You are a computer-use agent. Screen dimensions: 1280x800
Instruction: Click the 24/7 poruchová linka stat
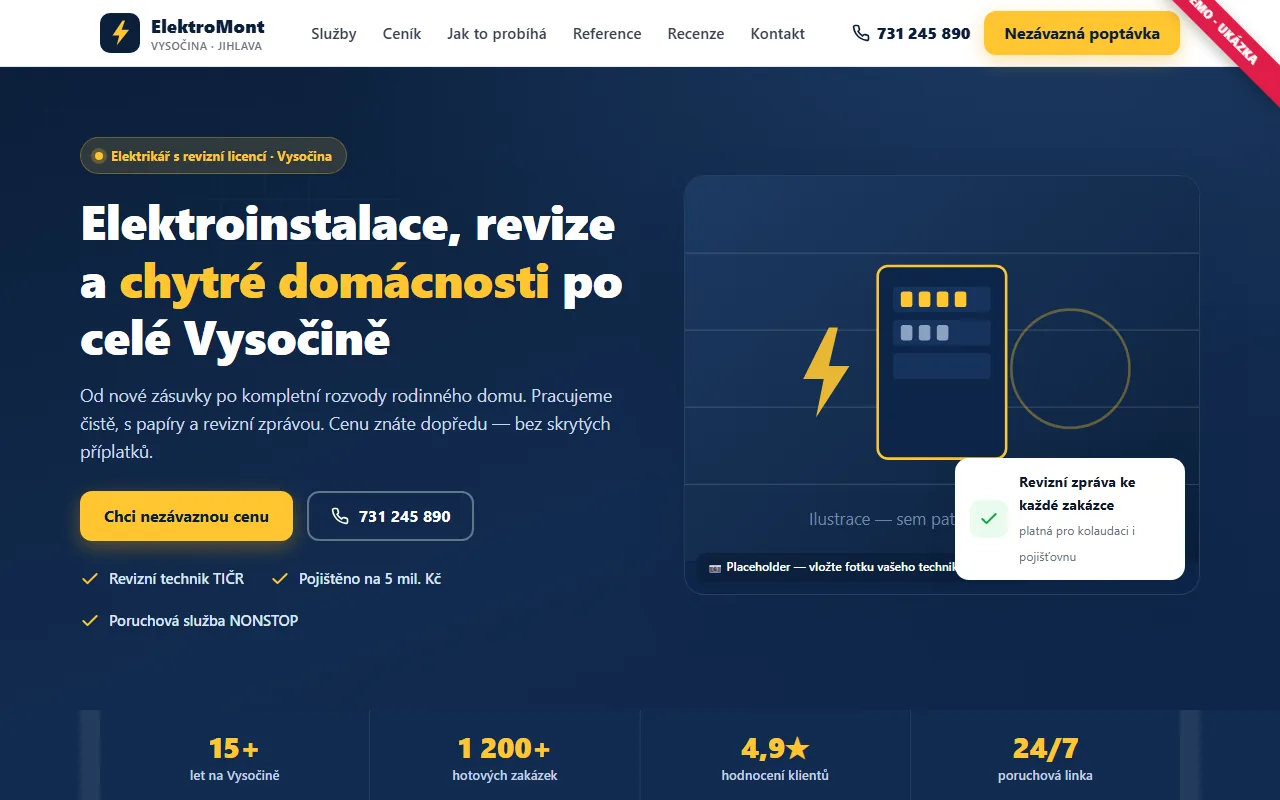1045,759
